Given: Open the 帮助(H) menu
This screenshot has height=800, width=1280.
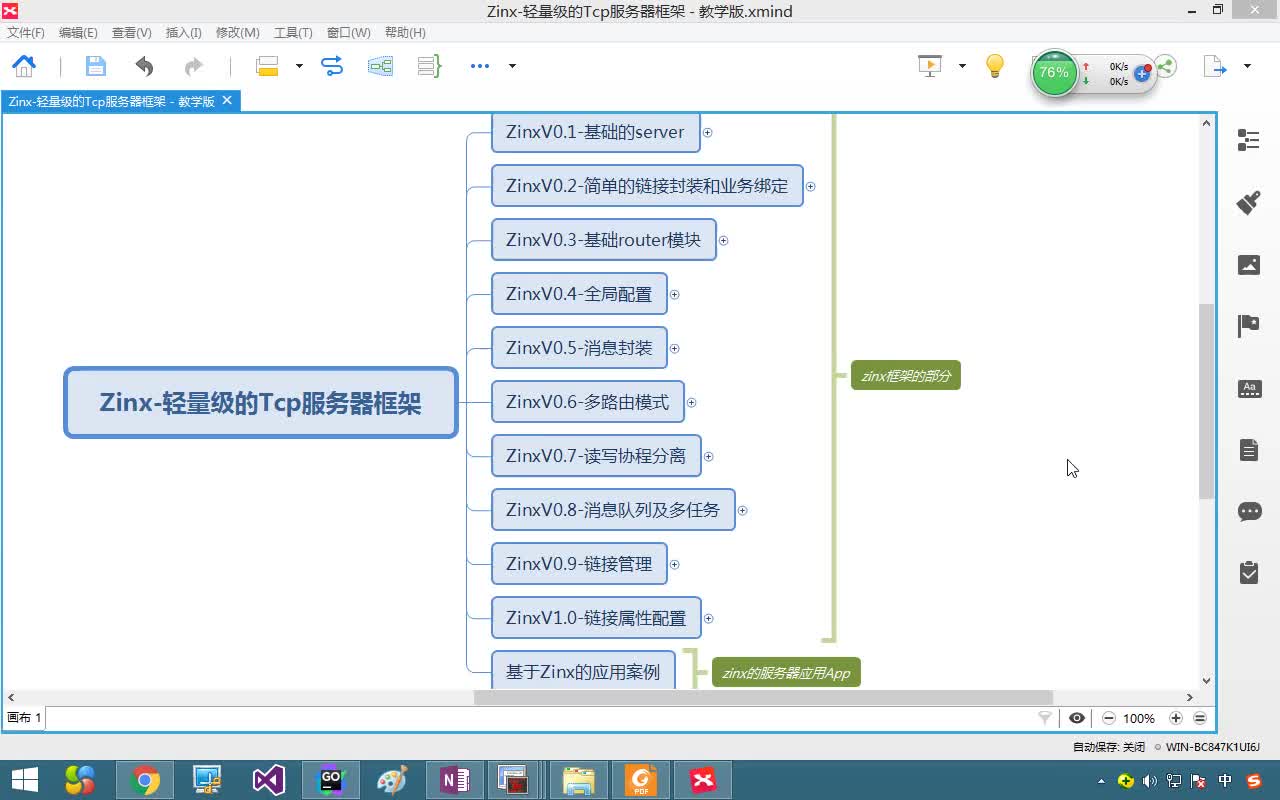Looking at the screenshot, I should coord(405,33).
